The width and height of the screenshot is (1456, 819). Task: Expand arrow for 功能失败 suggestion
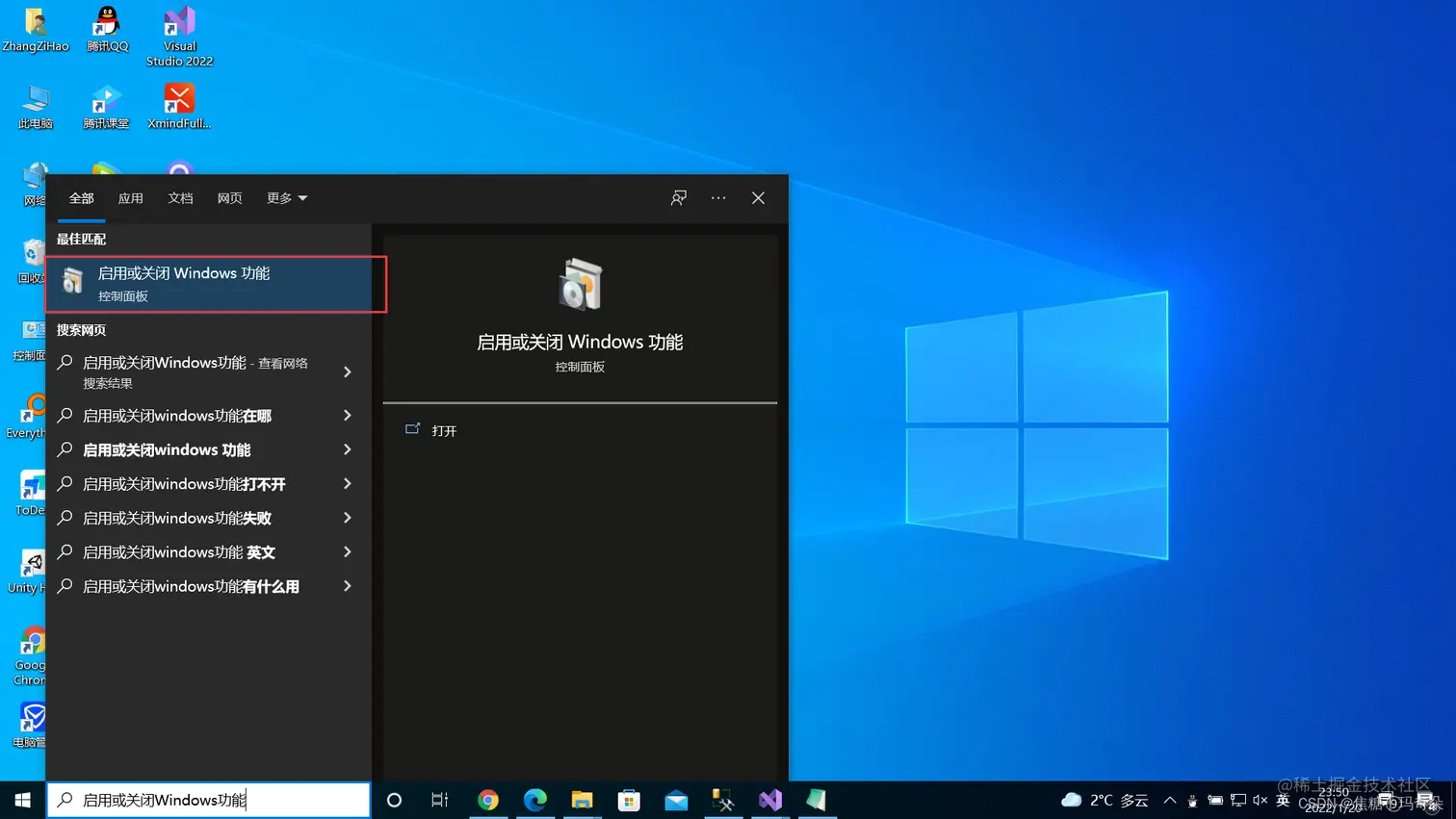[x=348, y=518]
